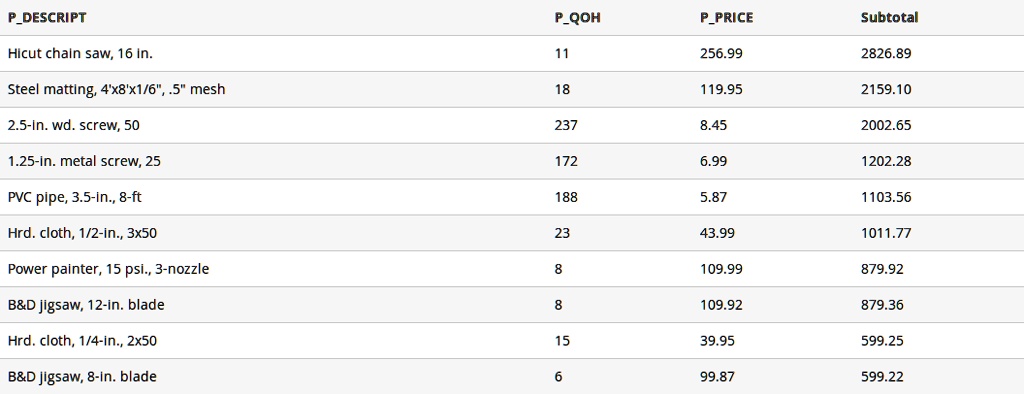Select the P_QOH column header
Viewport: 1024px width, 394px height.
577,18
